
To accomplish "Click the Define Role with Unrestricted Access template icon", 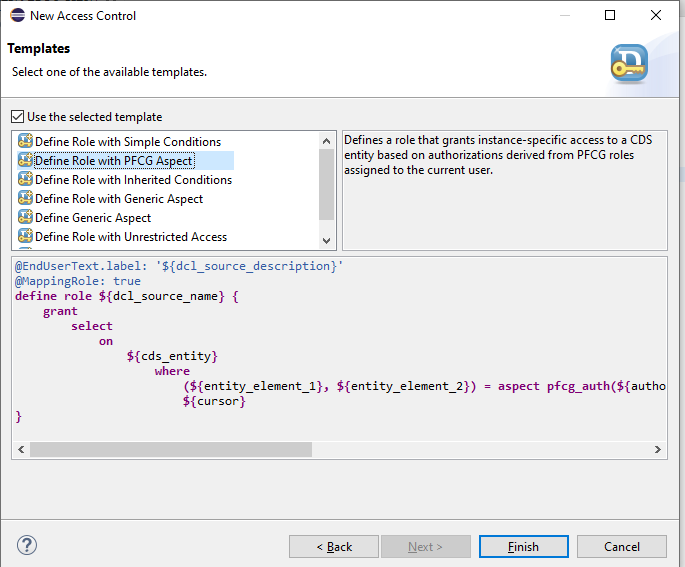I will click(x=25, y=236).
